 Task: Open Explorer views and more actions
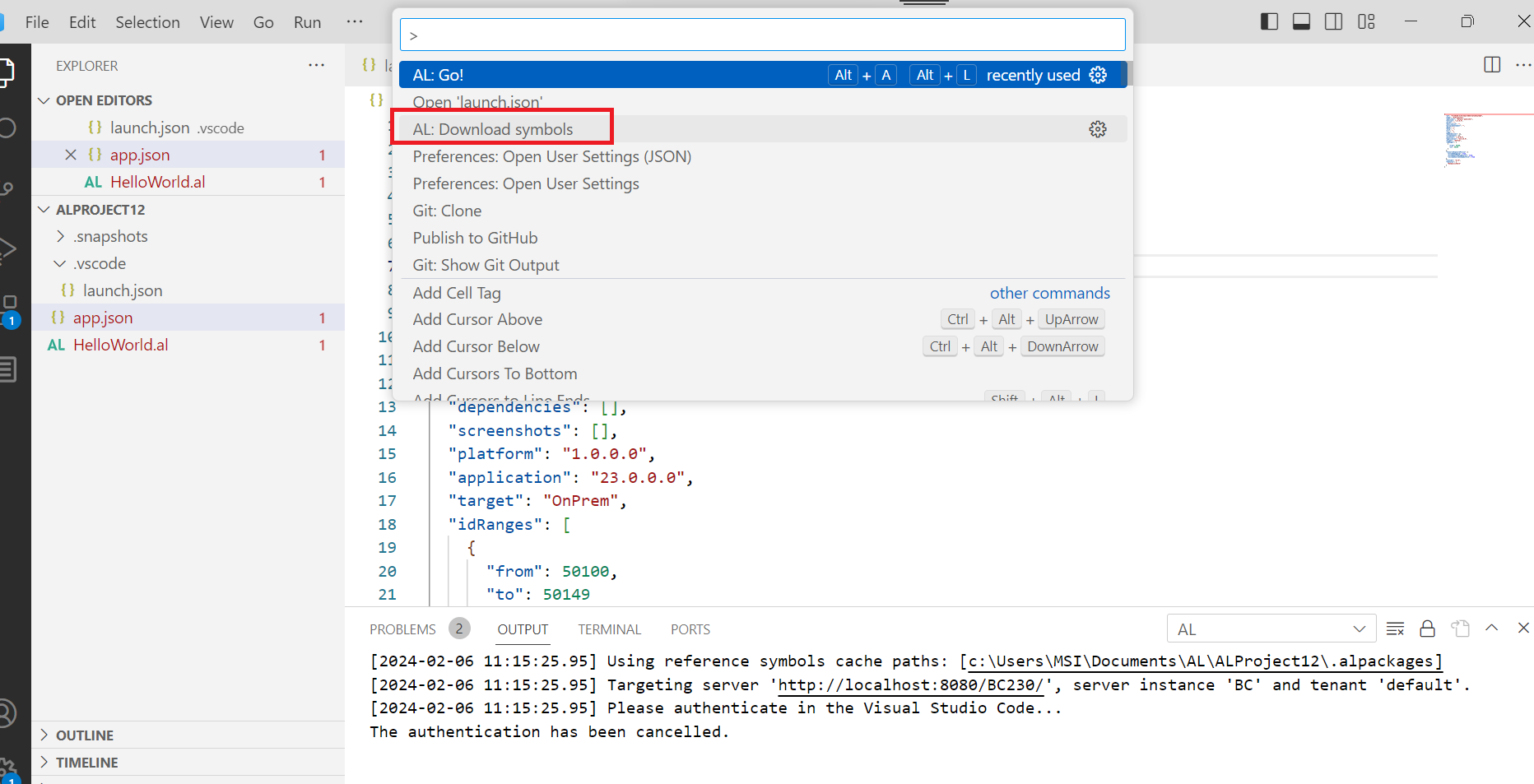tap(316, 65)
